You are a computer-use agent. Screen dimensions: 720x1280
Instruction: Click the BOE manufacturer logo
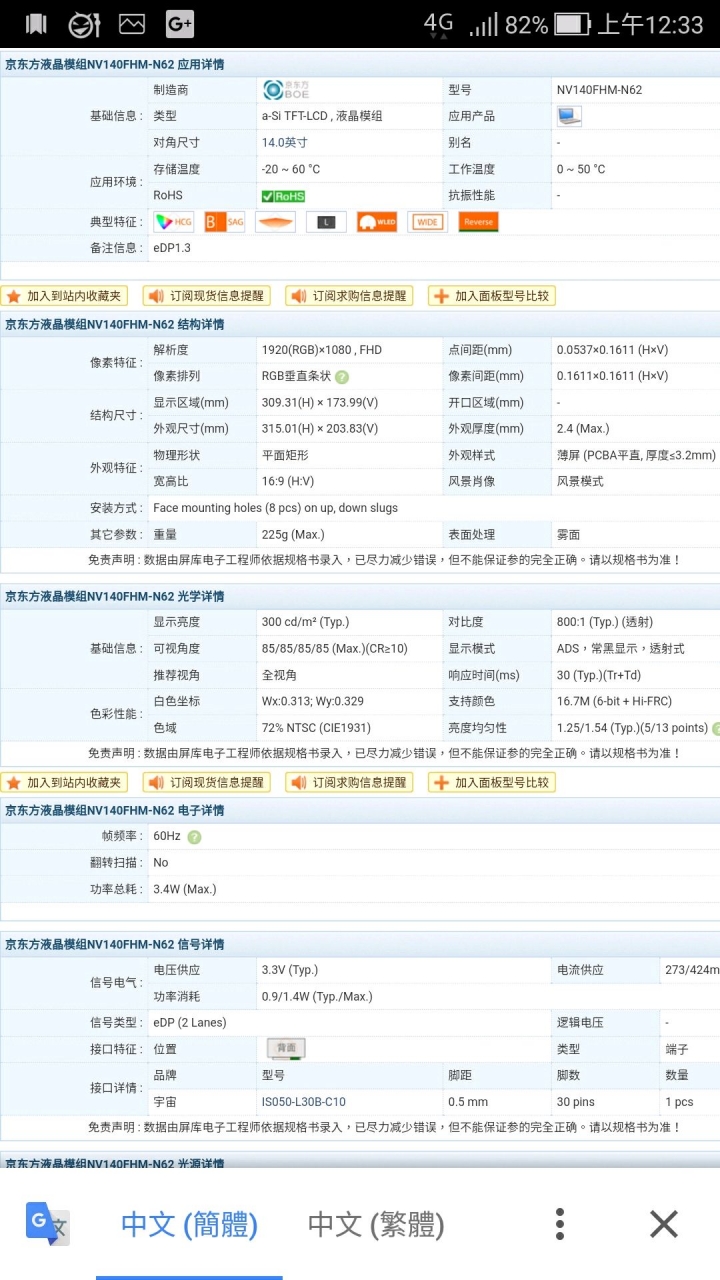click(x=287, y=90)
